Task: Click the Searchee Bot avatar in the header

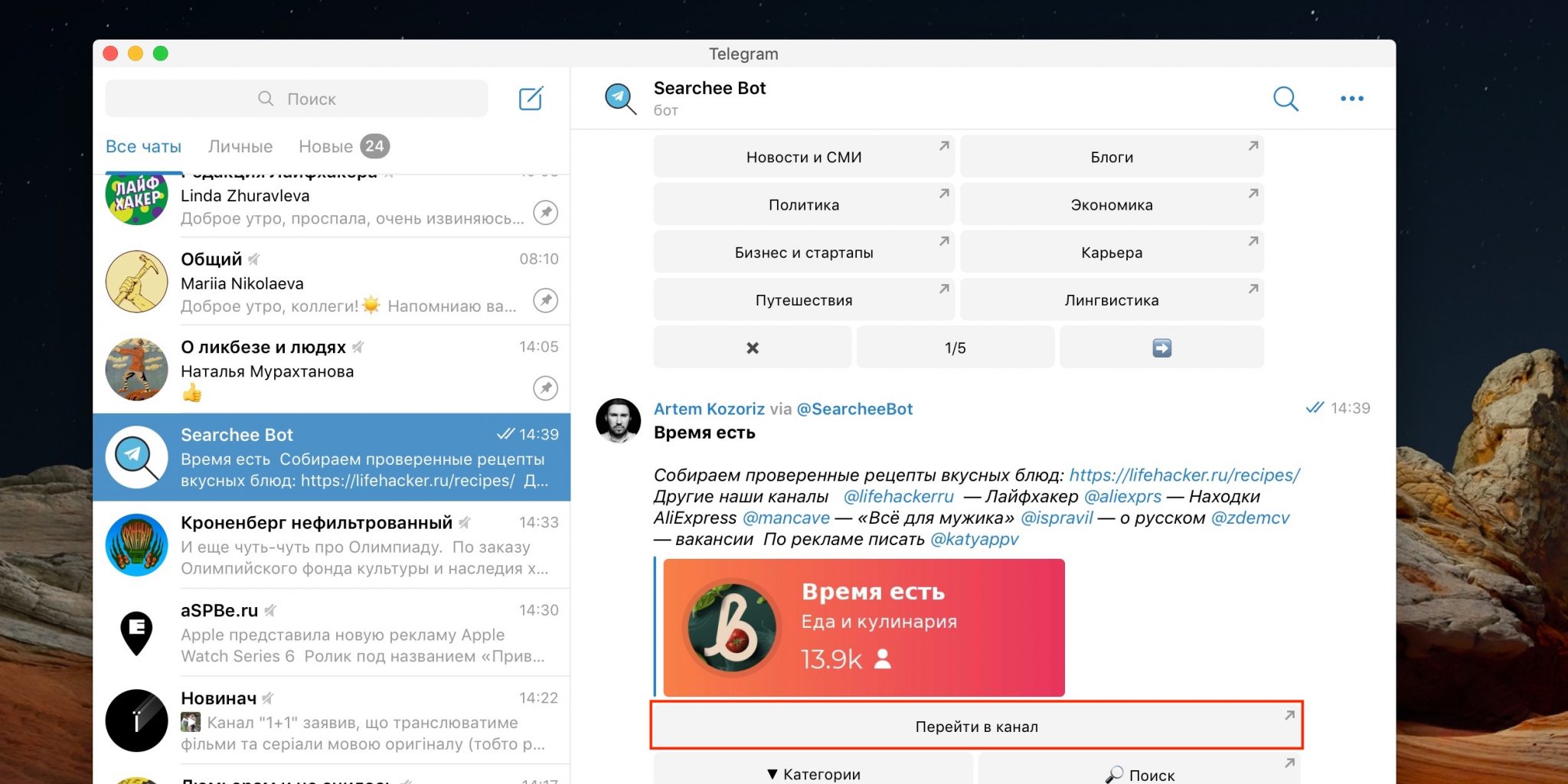Action: click(619, 98)
